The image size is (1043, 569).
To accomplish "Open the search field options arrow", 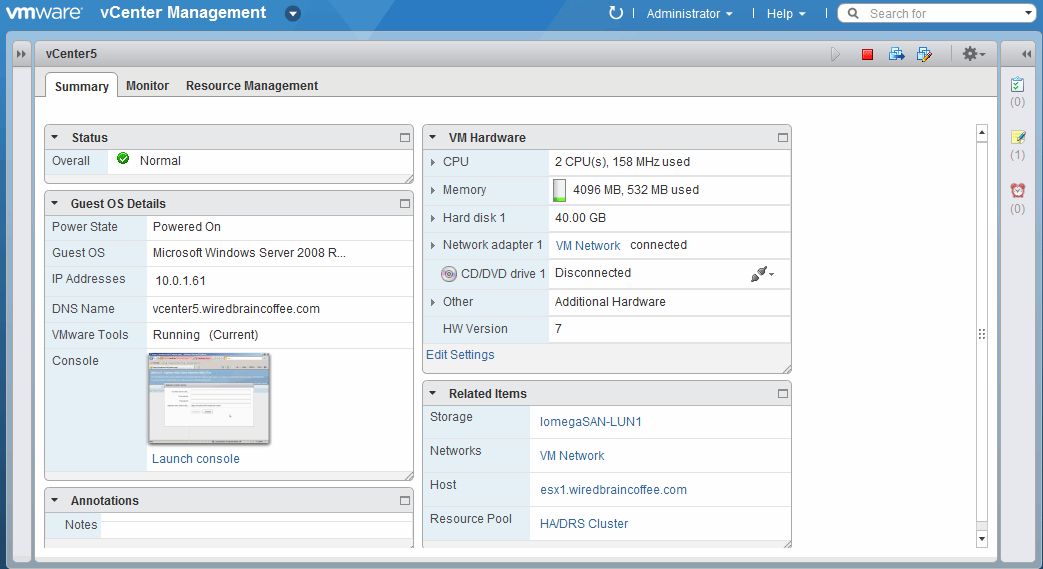I will coord(1029,13).
